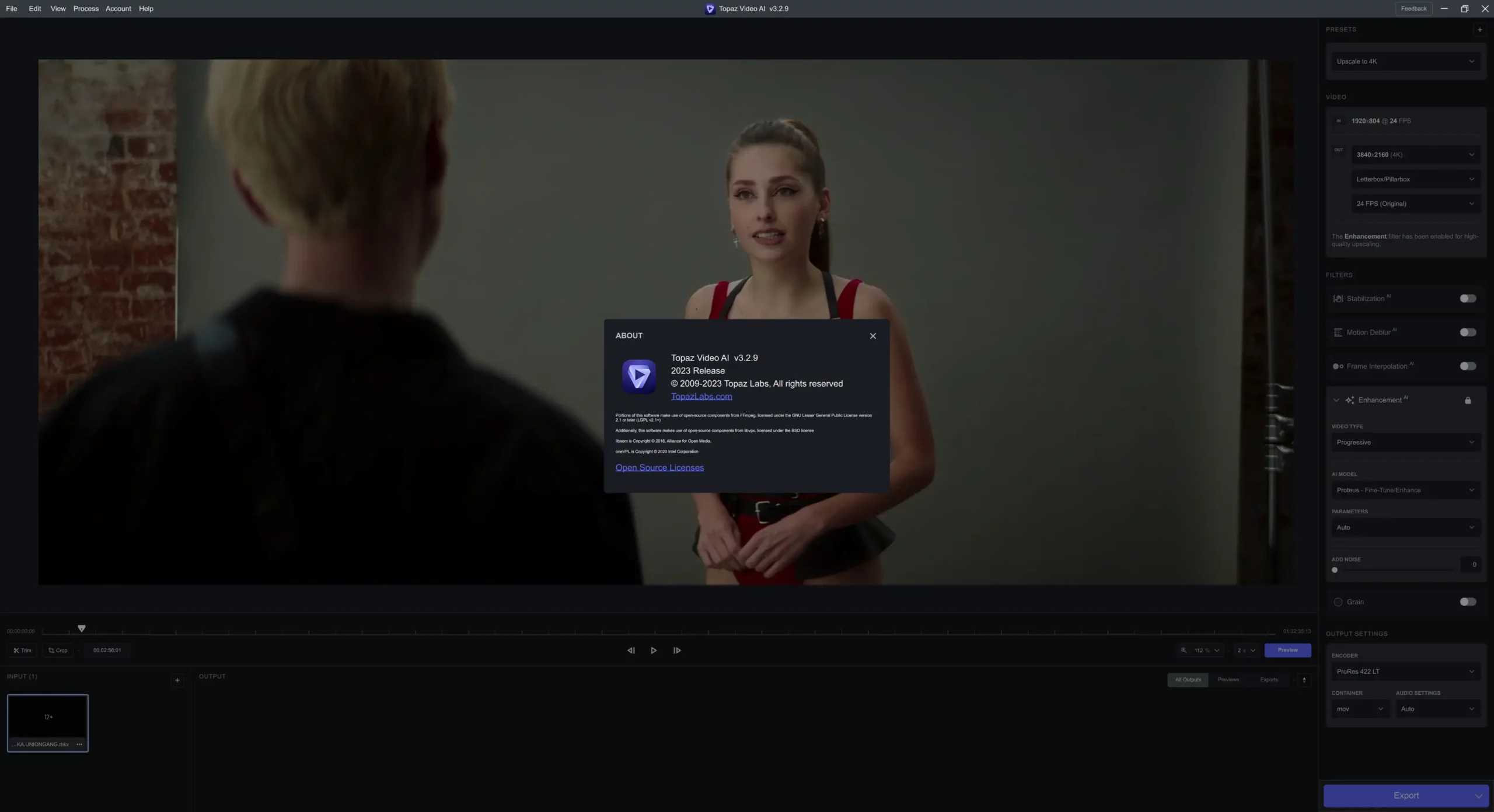Click the Enhancement lock icon

pos(1467,400)
